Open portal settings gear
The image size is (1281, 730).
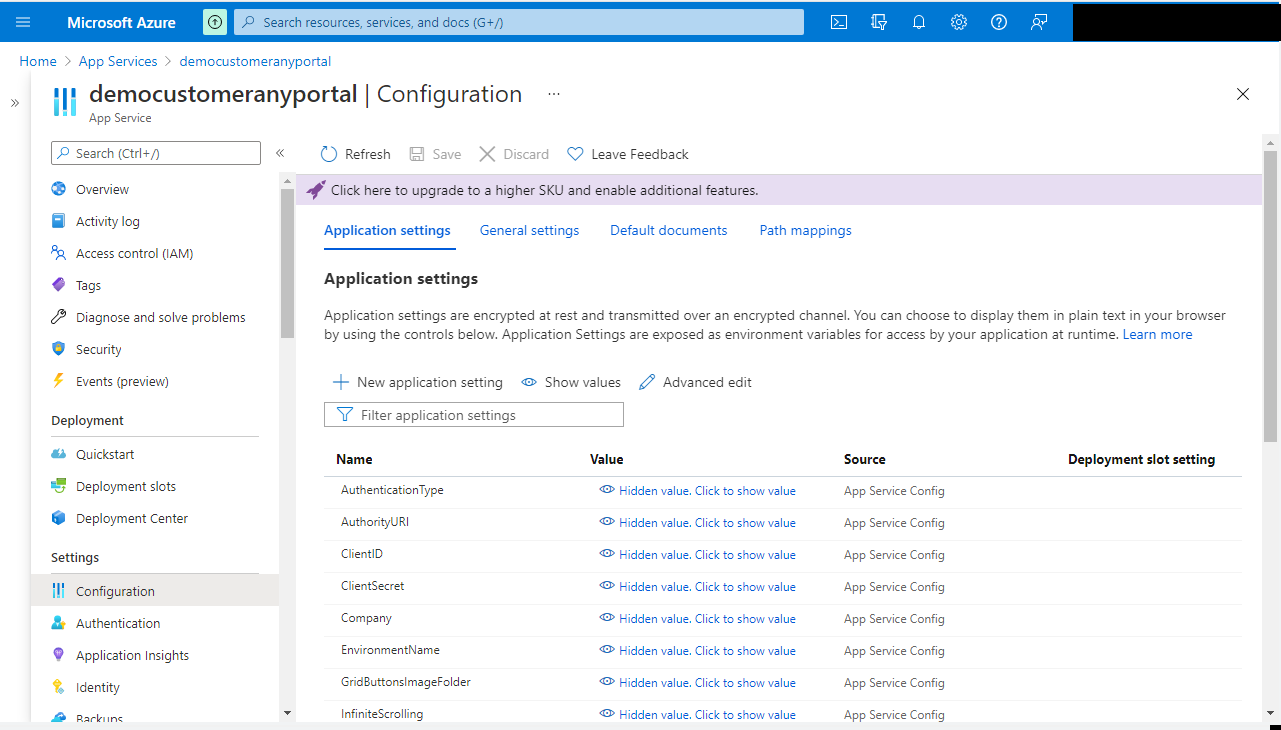[959, 22]
